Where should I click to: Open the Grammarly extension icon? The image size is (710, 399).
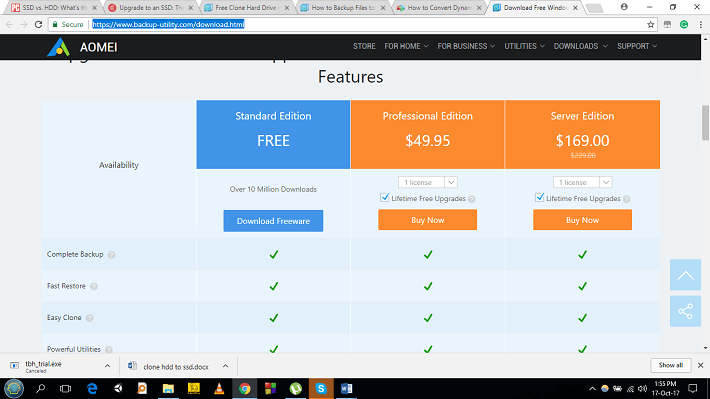[684, 24]
